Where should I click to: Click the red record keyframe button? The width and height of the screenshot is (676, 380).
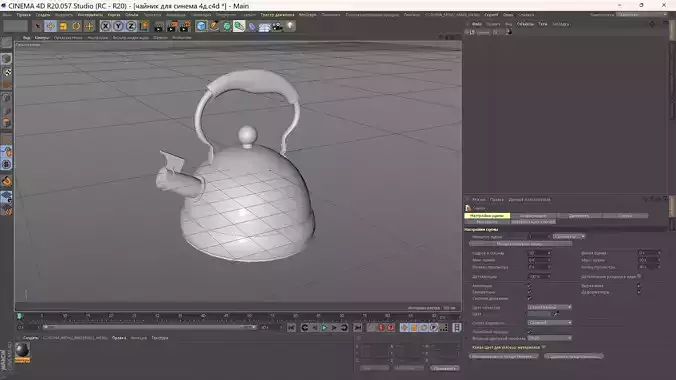click(381, 328)
